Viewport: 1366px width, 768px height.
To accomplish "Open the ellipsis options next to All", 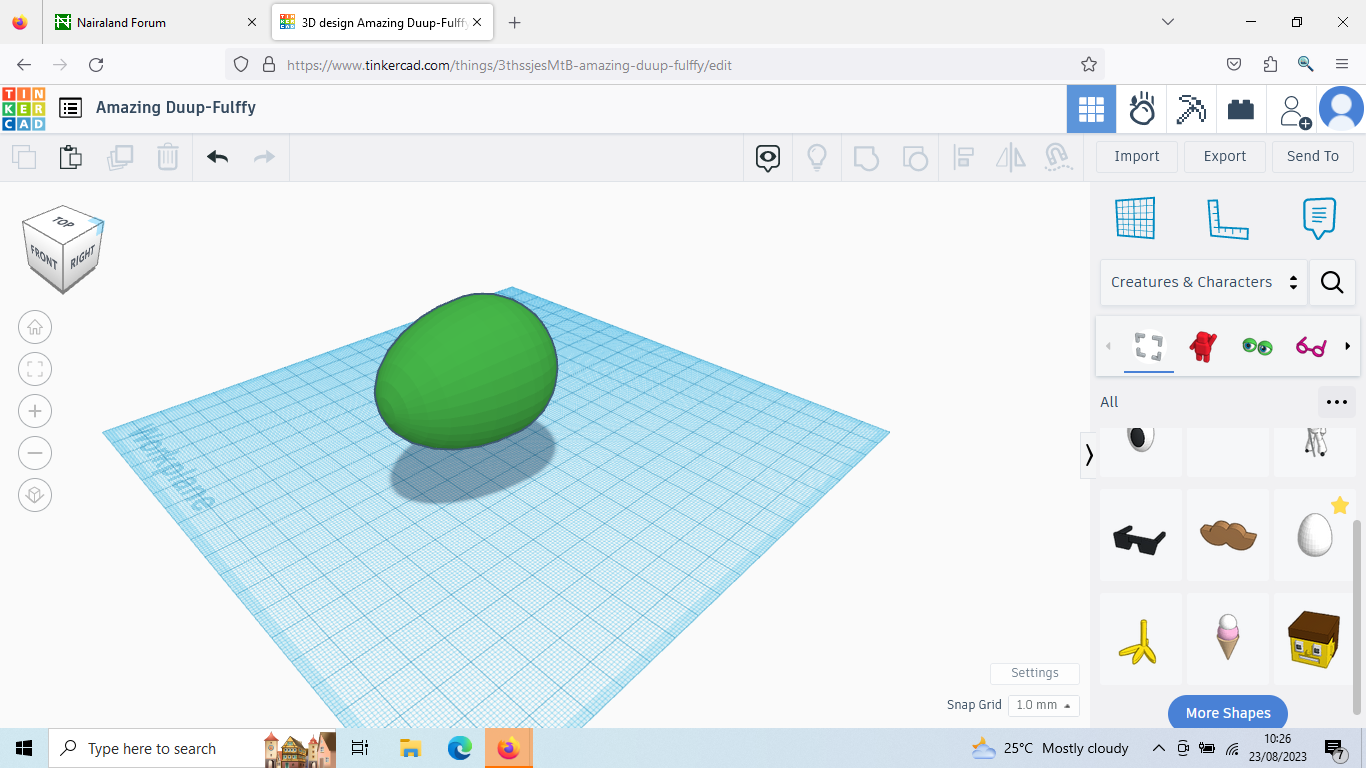I will pos(1336,401).
